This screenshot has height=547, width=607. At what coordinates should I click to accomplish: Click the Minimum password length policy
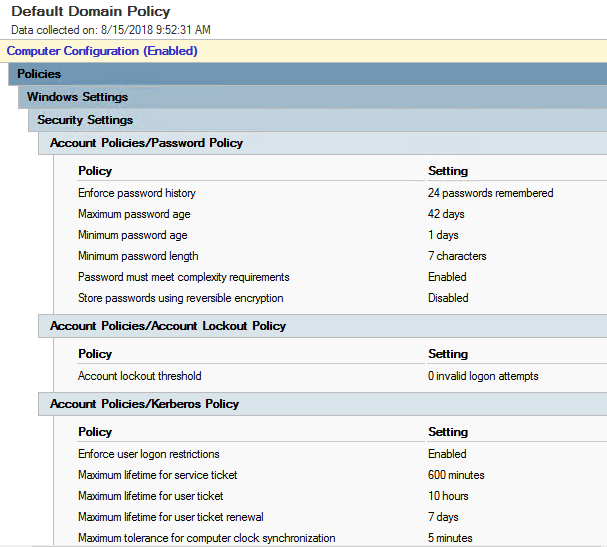click(136, 256)
